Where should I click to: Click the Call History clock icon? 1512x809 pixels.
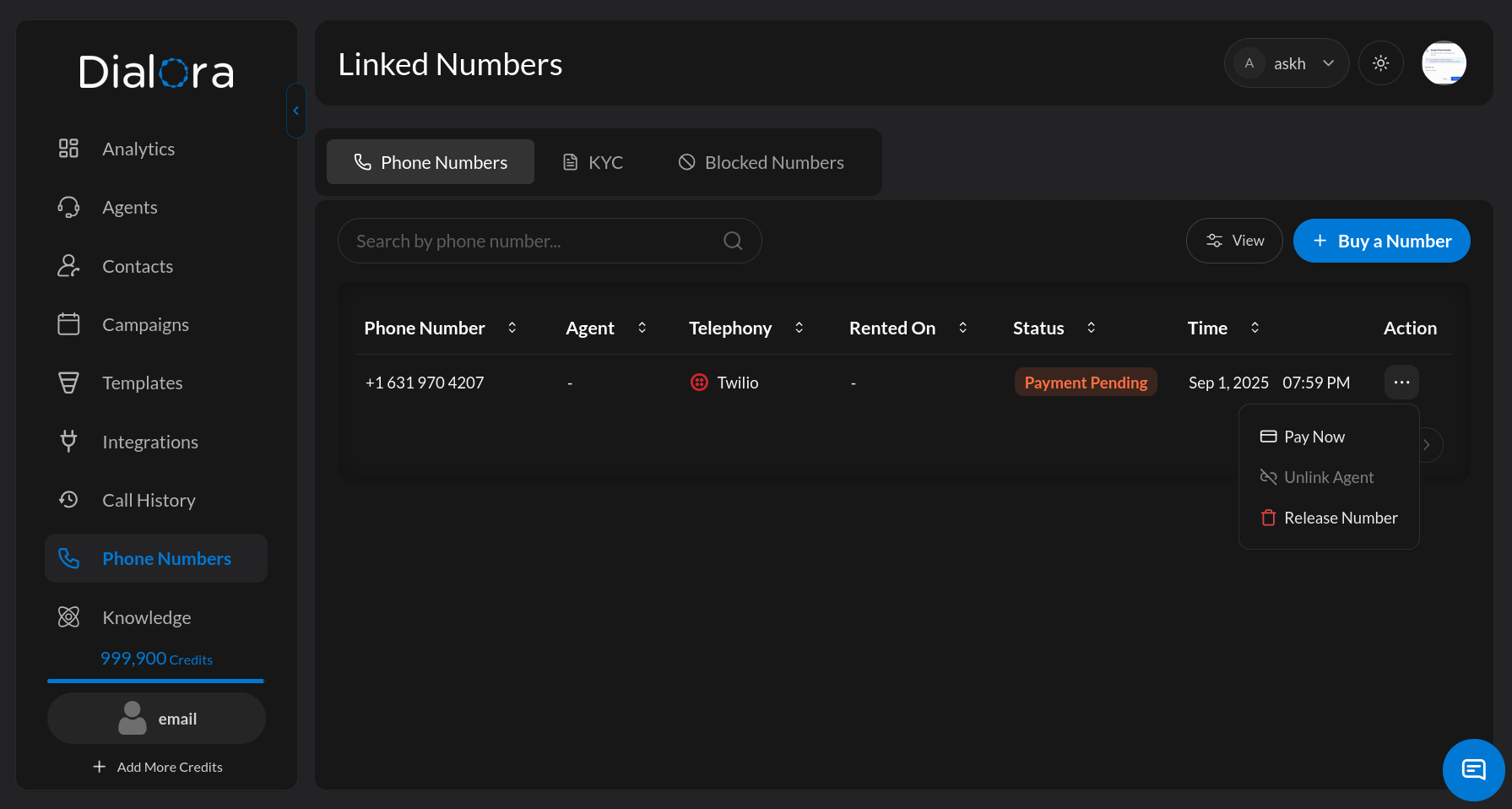click(68, 500)
